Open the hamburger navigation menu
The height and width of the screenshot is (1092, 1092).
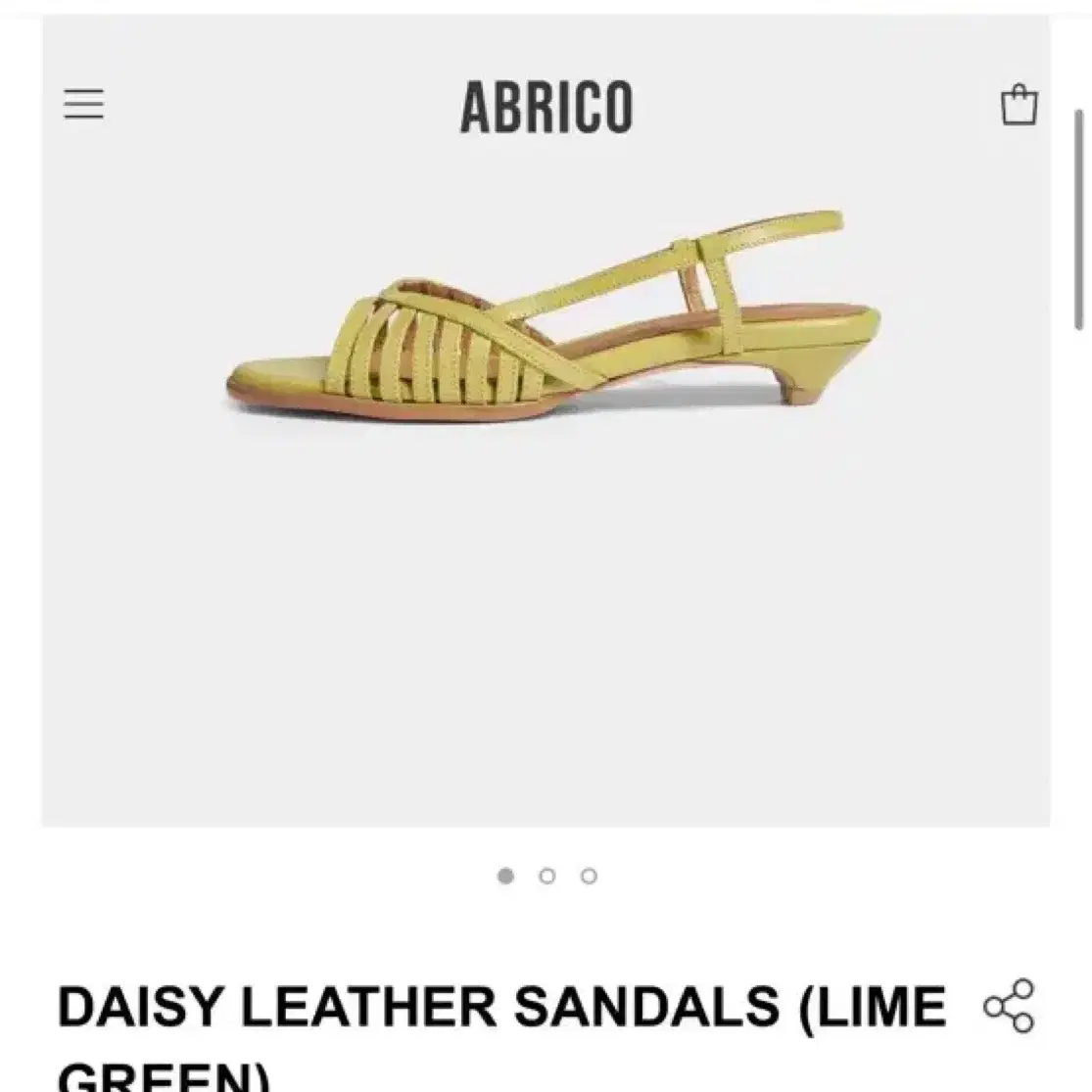coord(83,104)
